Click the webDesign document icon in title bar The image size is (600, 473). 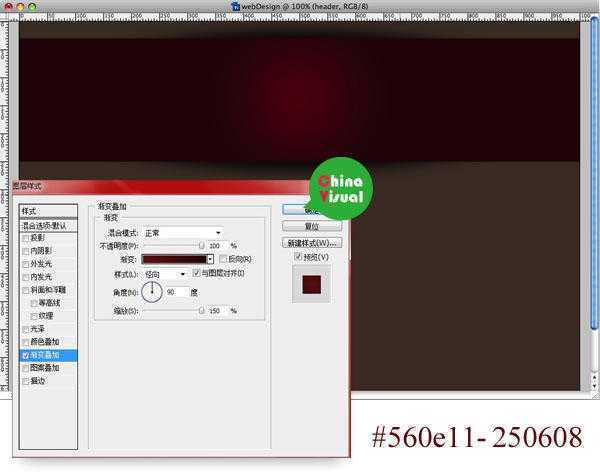[x=236, y=6]
